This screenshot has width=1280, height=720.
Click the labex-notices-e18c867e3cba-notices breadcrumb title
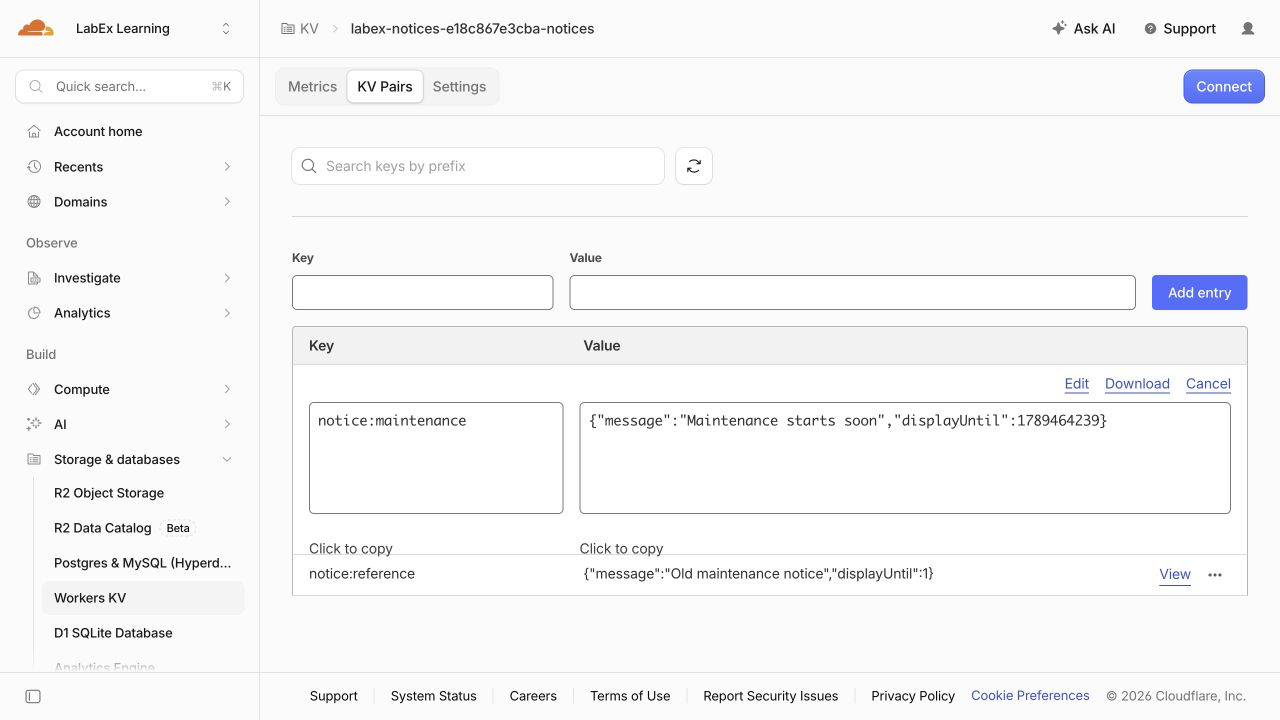(472, 29)
